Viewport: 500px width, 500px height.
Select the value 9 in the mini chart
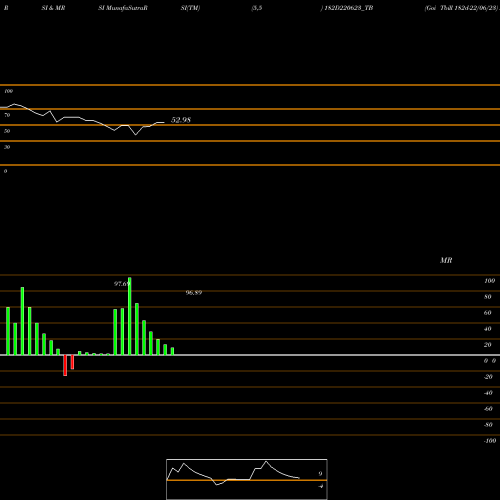(320, 474)
